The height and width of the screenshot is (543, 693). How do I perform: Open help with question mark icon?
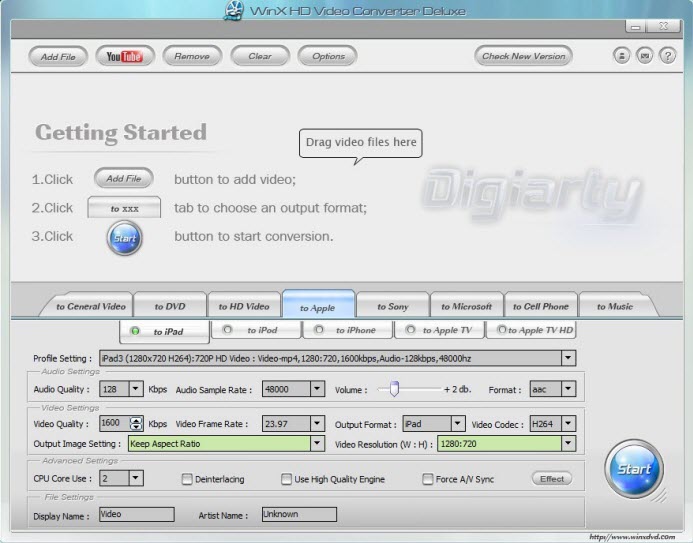click(667, 56)
